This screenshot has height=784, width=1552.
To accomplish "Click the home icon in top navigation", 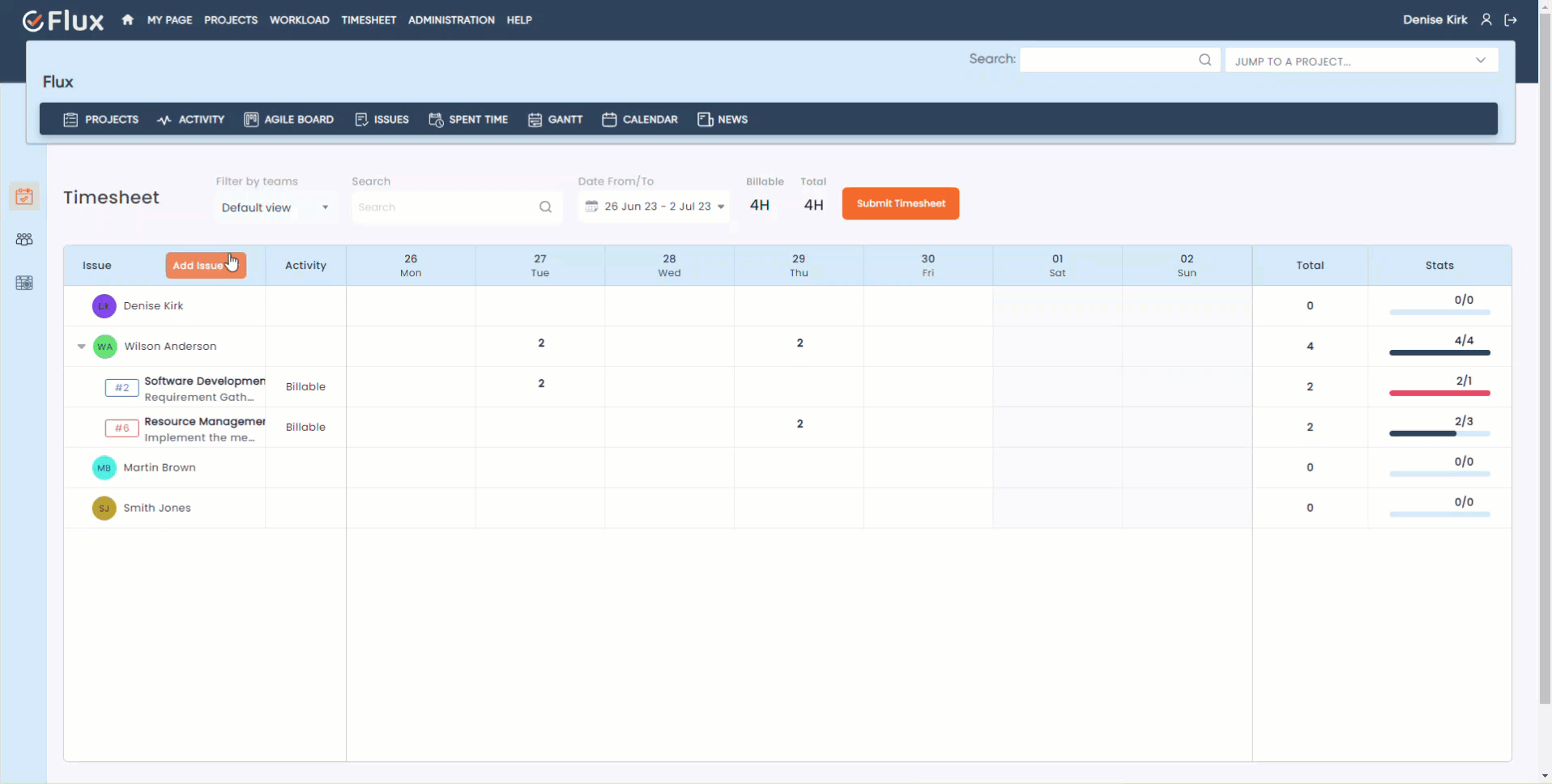I will tap(127, 20).
